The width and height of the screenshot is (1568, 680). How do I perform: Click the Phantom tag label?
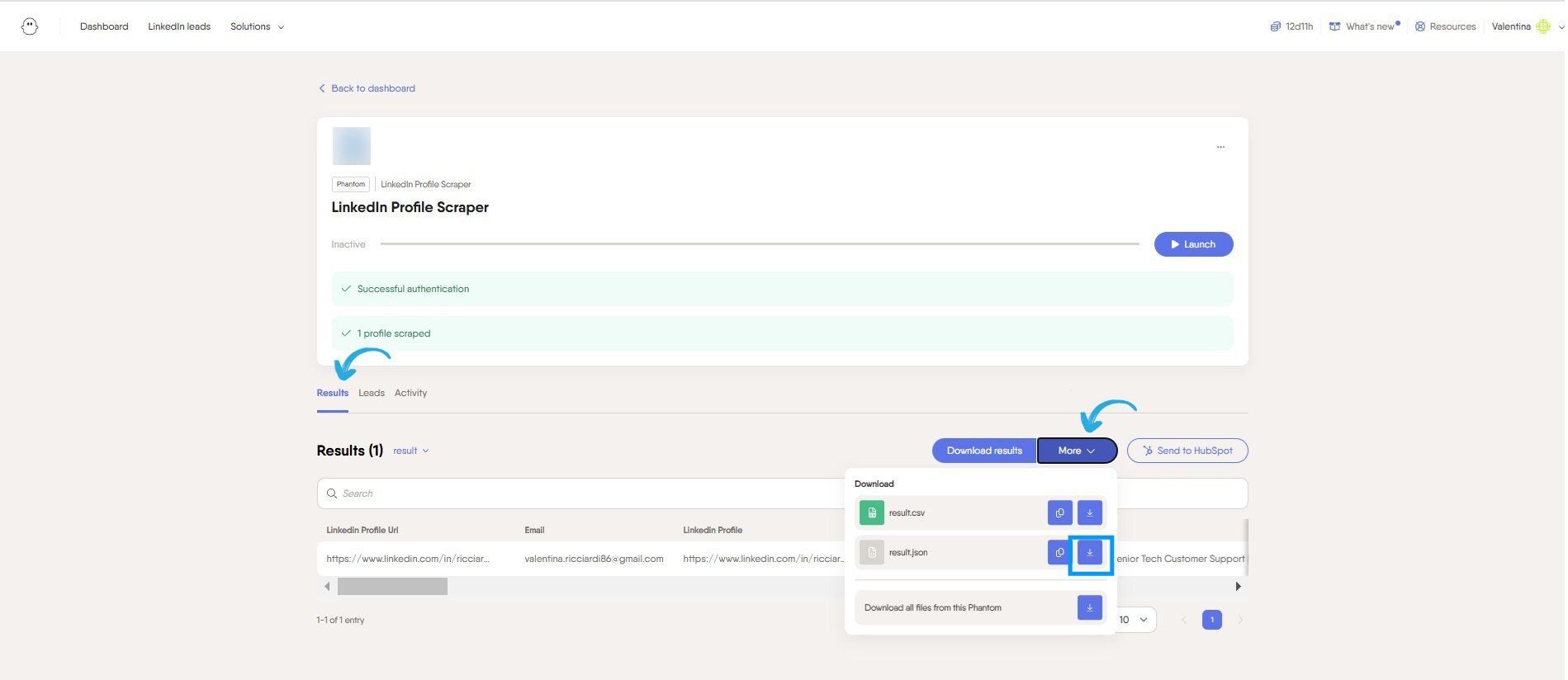click(x=350, y=184)
